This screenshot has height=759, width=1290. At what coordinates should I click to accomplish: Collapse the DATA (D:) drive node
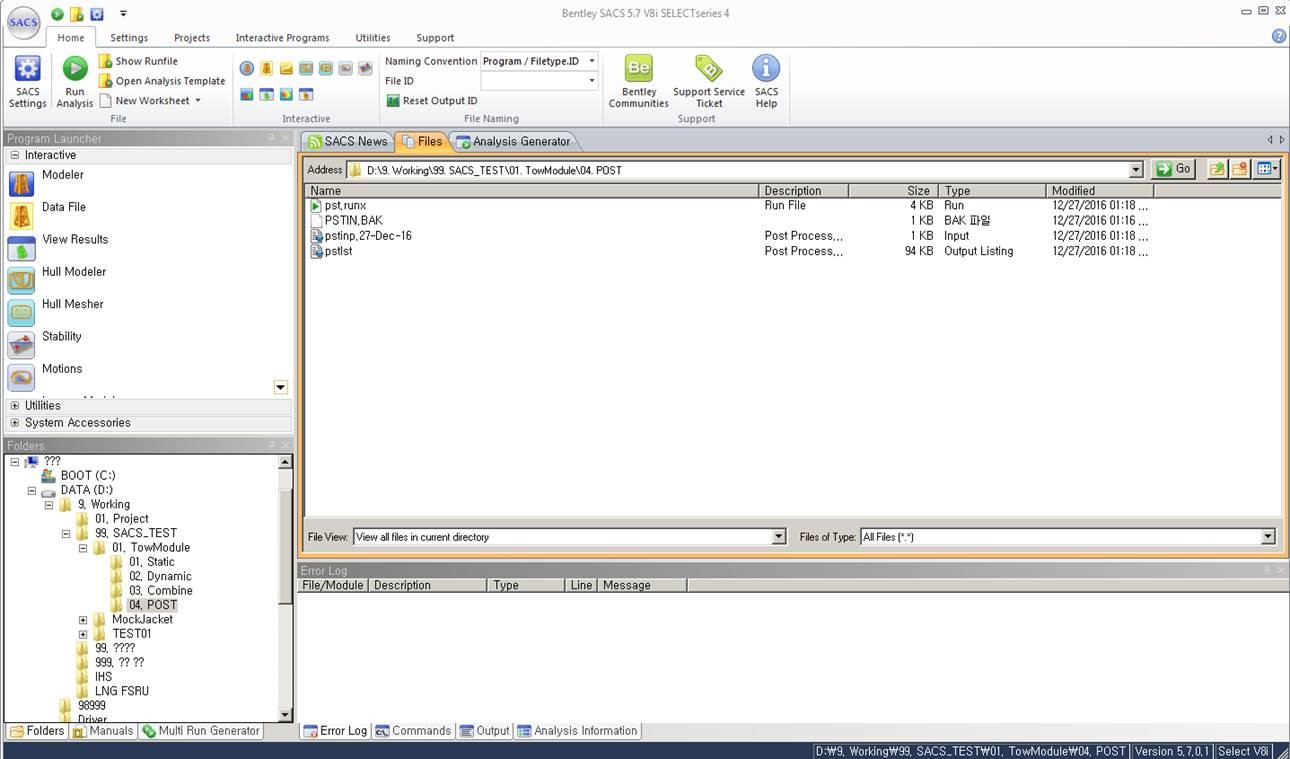point(32,491)
